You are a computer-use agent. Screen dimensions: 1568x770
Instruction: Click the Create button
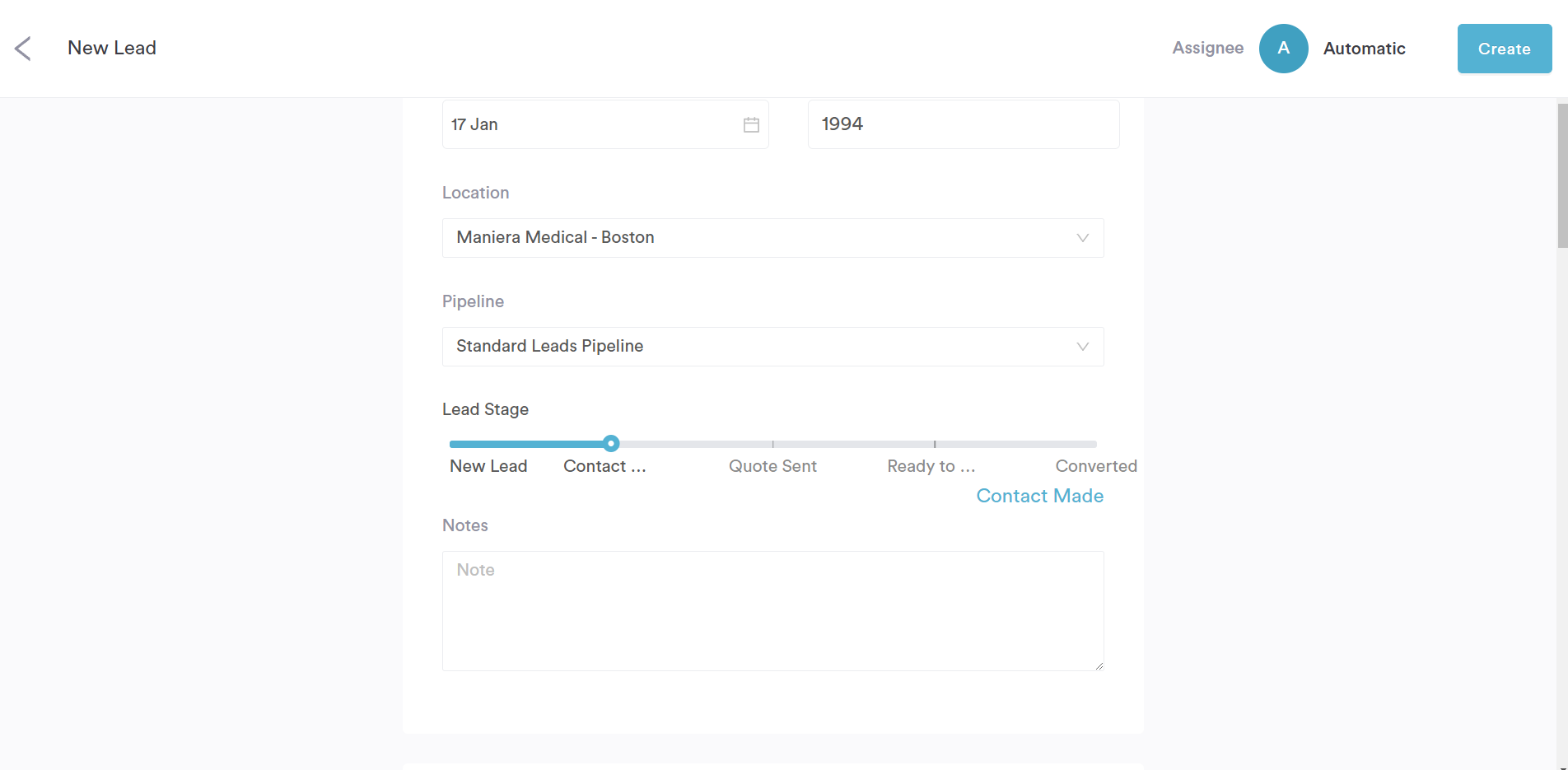pos(1504,49)
